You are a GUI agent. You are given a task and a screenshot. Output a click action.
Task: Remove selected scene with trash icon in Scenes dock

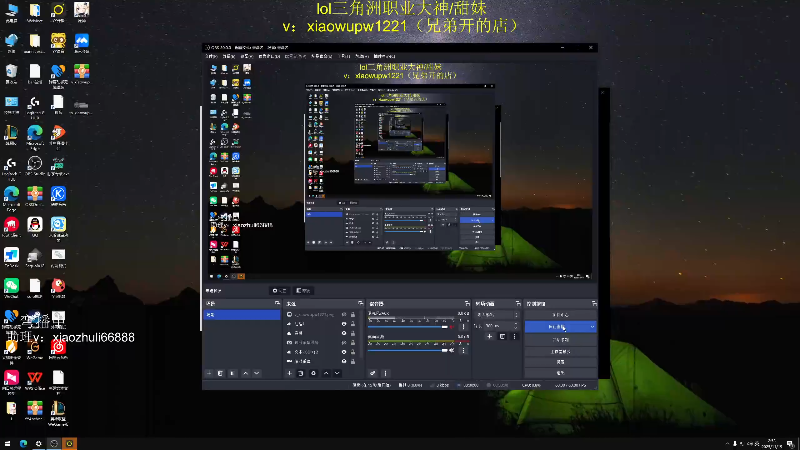pos(220,373)
